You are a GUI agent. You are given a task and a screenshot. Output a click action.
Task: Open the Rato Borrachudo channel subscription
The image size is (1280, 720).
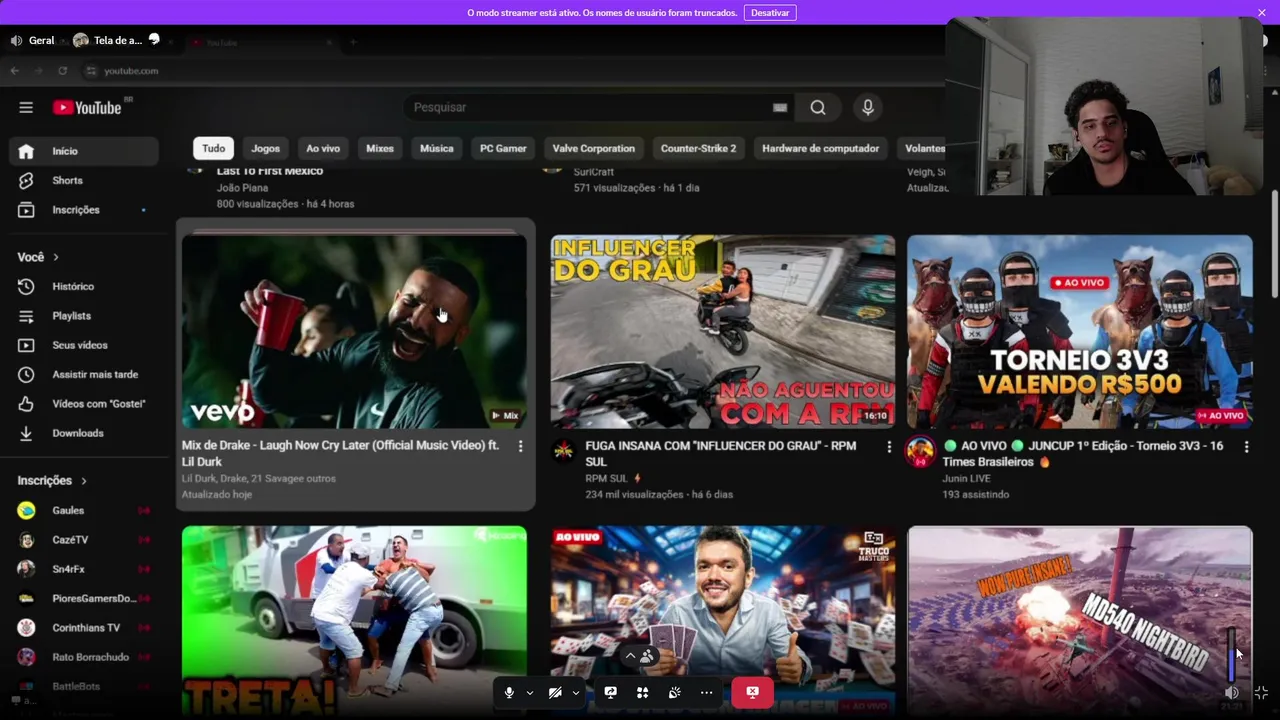pyautogui.click(x=84, y=657)
